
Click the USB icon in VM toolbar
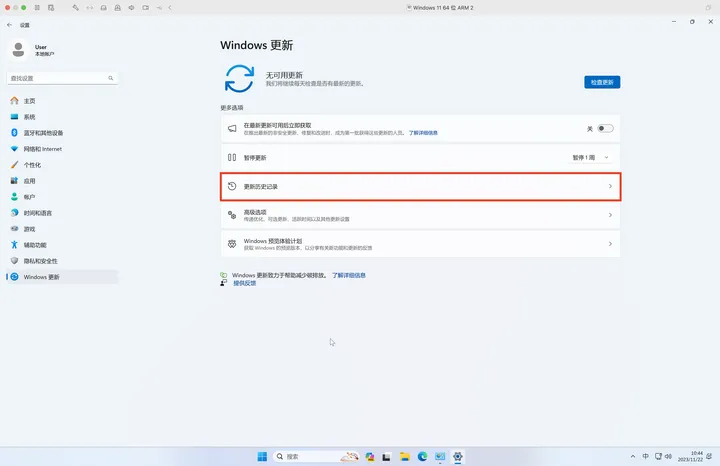[159, 8]
